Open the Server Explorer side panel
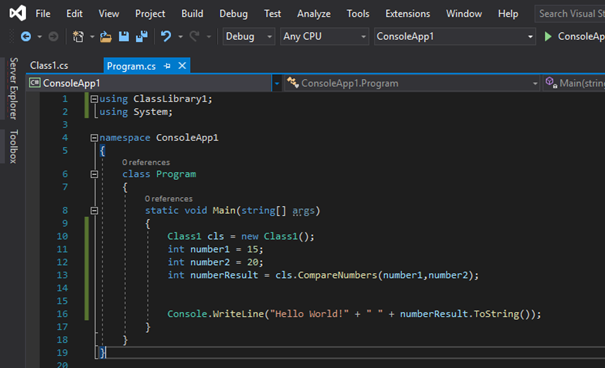The image size is (605, 368). pos(14,88)
